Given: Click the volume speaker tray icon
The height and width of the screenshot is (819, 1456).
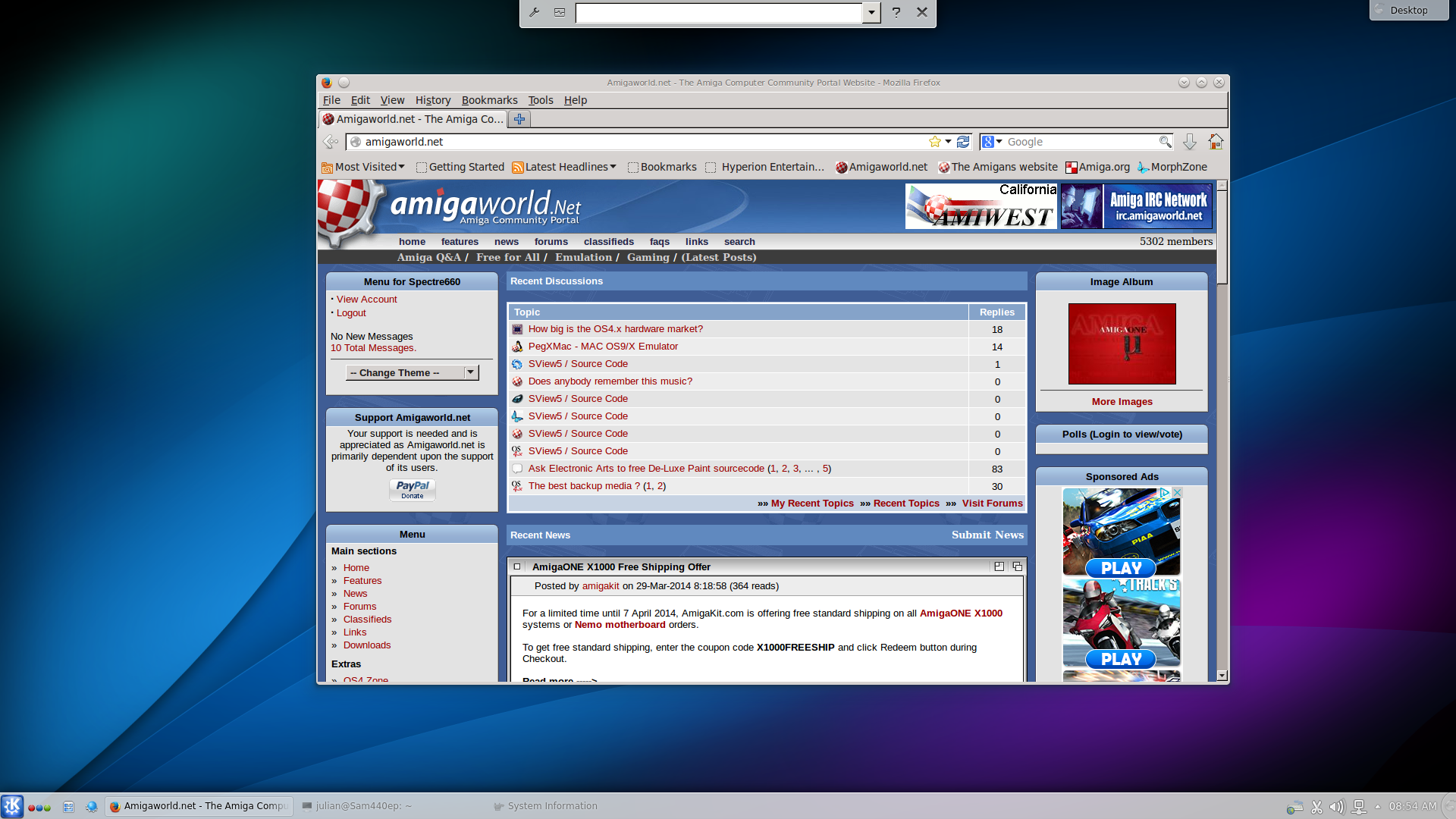Looking at the screenshot, I should click(1336, 807).
